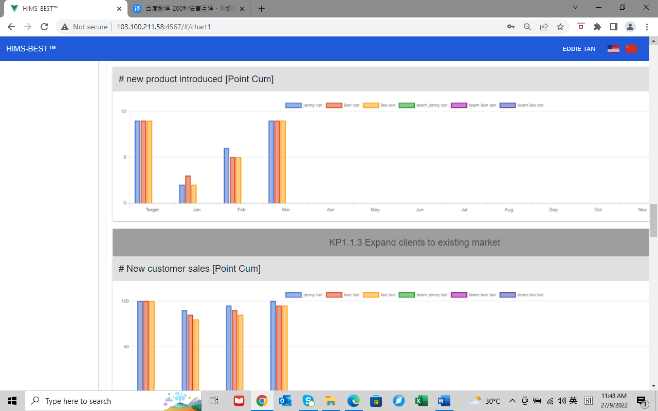This screenshot has height=411, width=658.
Task: Open a new browser tab
Action: pos(261,8)
